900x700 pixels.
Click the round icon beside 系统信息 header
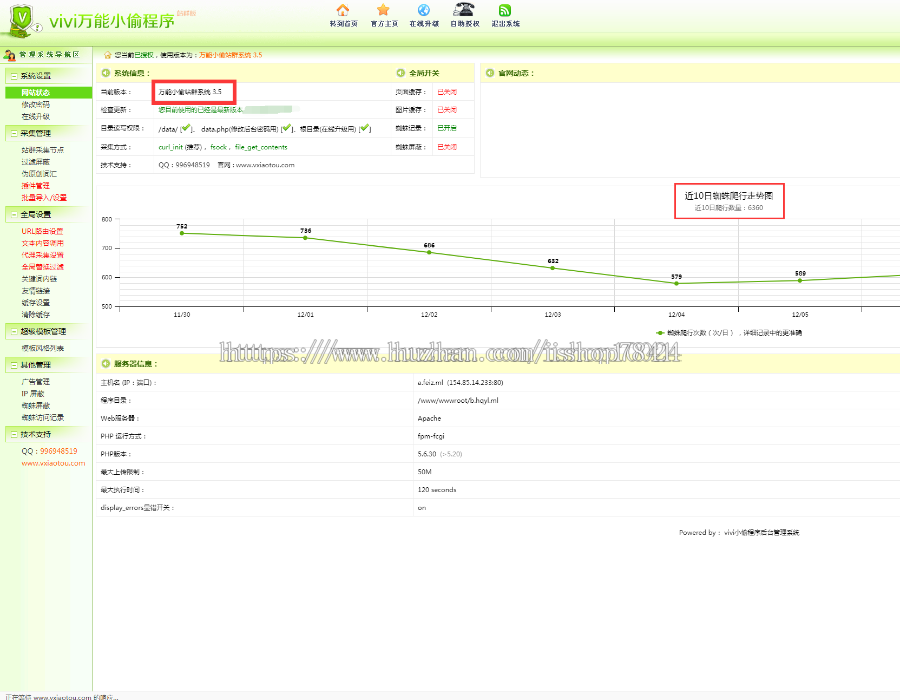(x=106, y=73)
